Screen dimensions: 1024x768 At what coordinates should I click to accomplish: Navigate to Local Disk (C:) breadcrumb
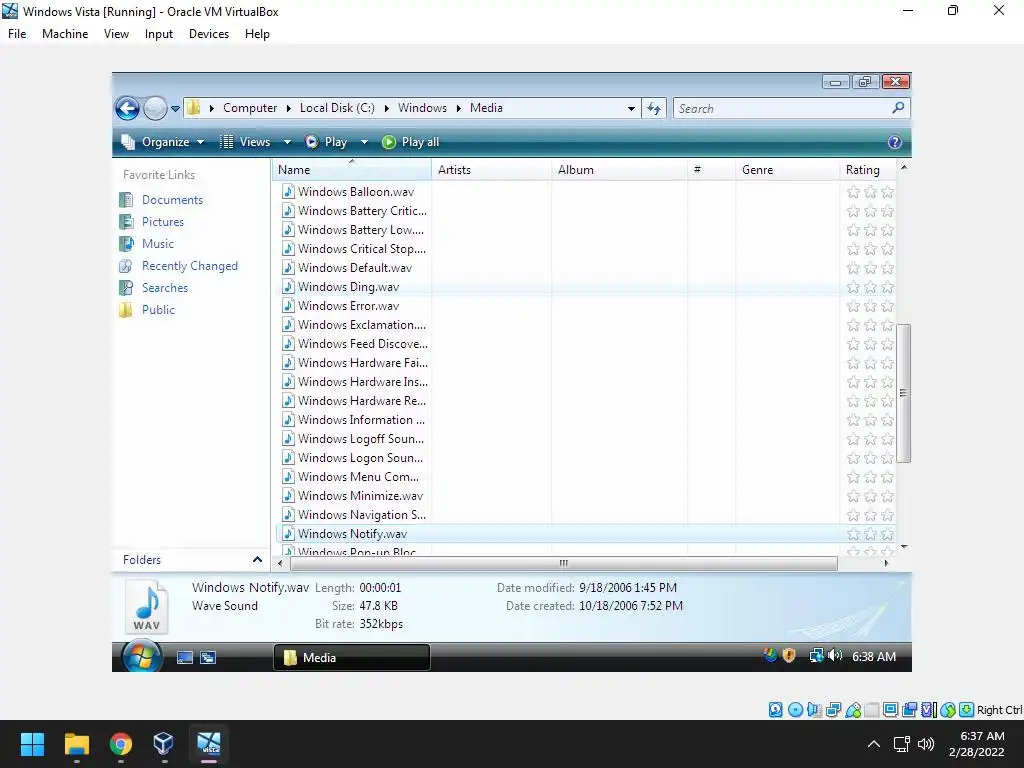[x=337, y=108]
